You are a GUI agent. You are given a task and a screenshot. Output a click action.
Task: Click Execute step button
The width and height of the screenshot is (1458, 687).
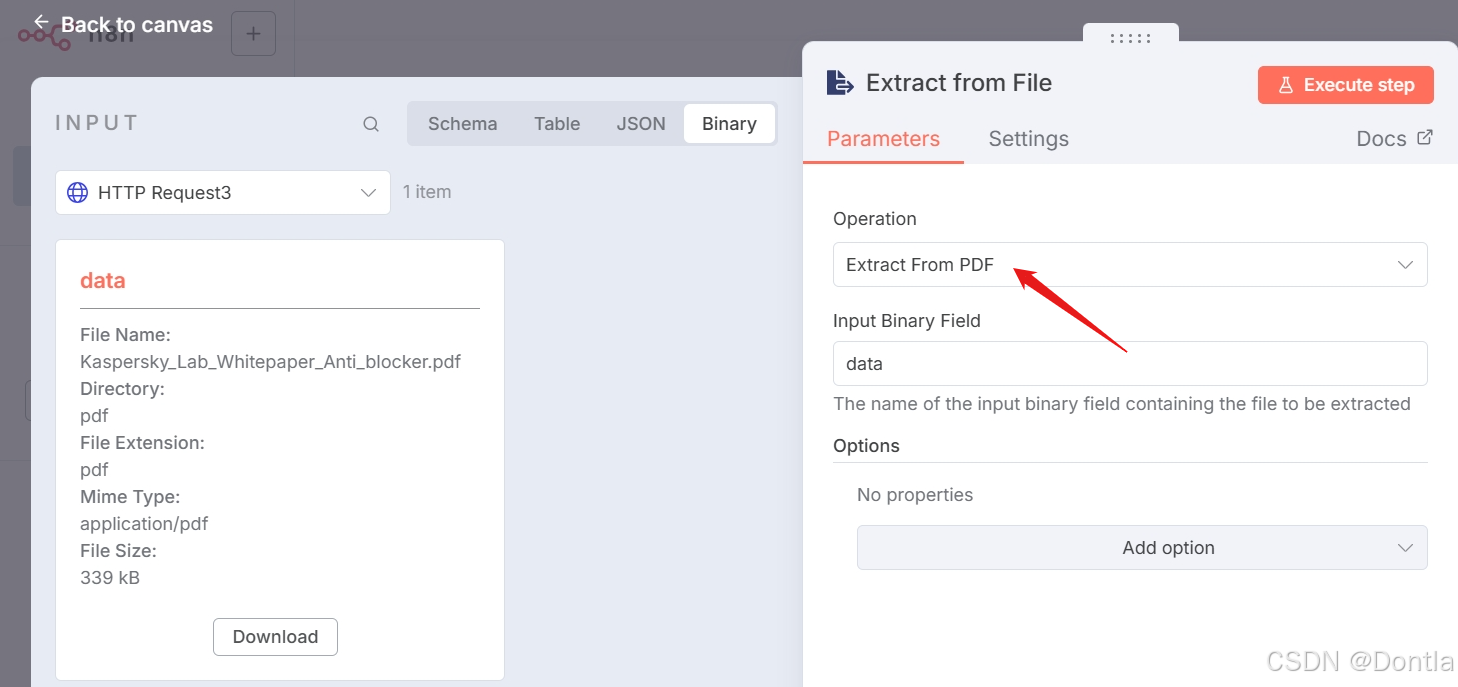(x=1346, y=85)
